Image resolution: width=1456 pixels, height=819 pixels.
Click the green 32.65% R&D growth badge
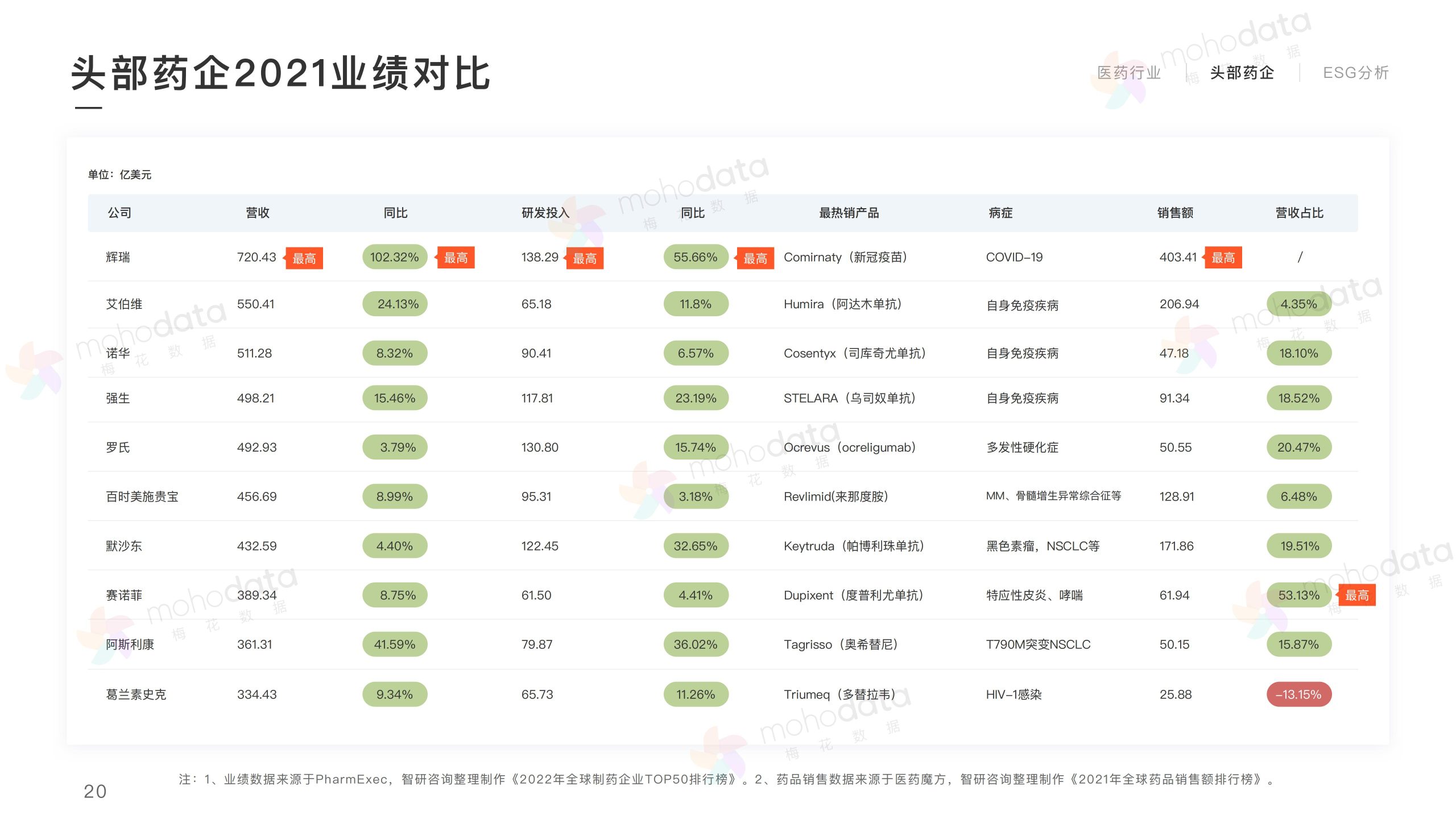[696, 546]
